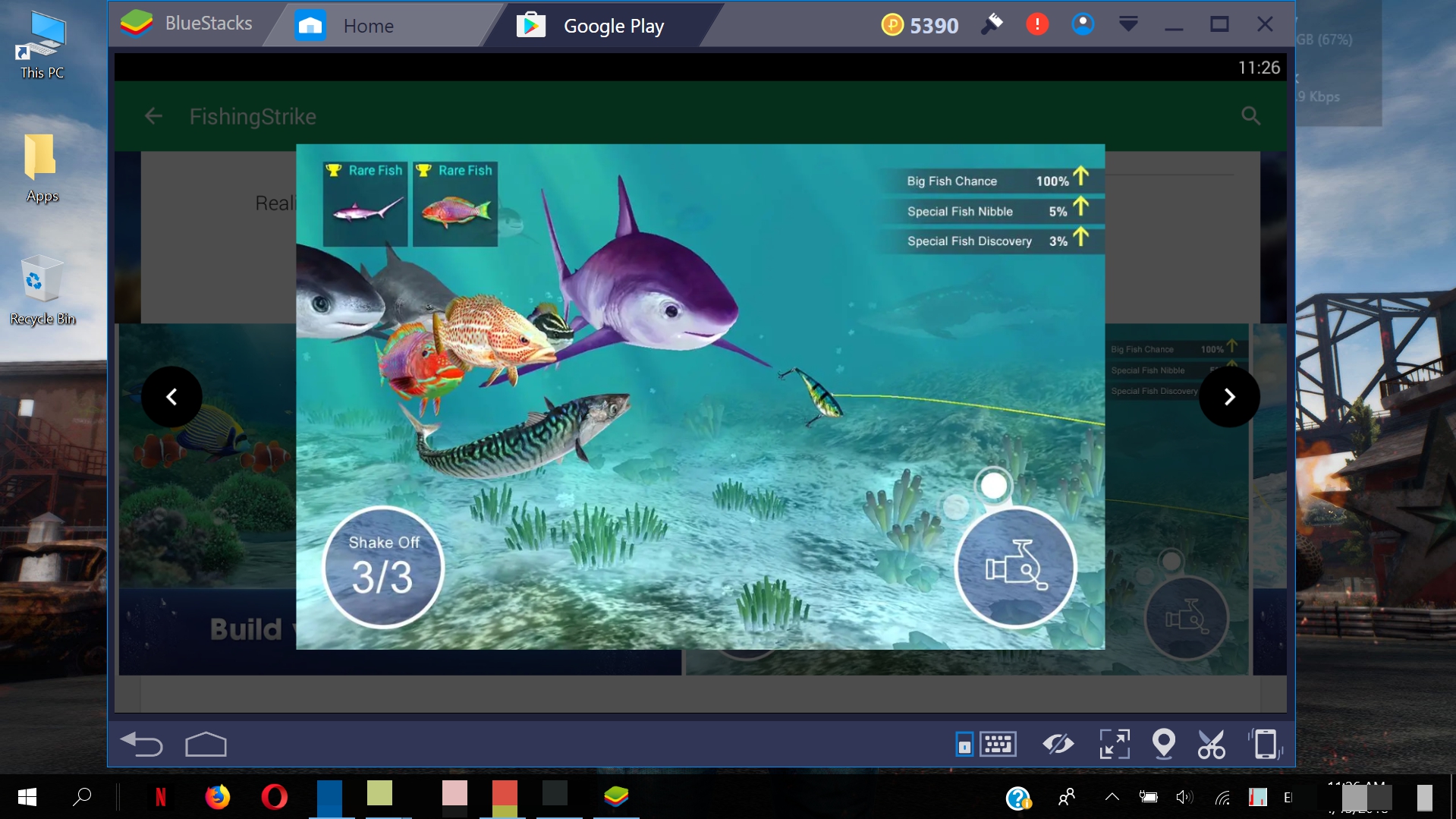Select the This PC desktop icon
The height and width of the screenshot is (819, 1456).
click(42, 46)
